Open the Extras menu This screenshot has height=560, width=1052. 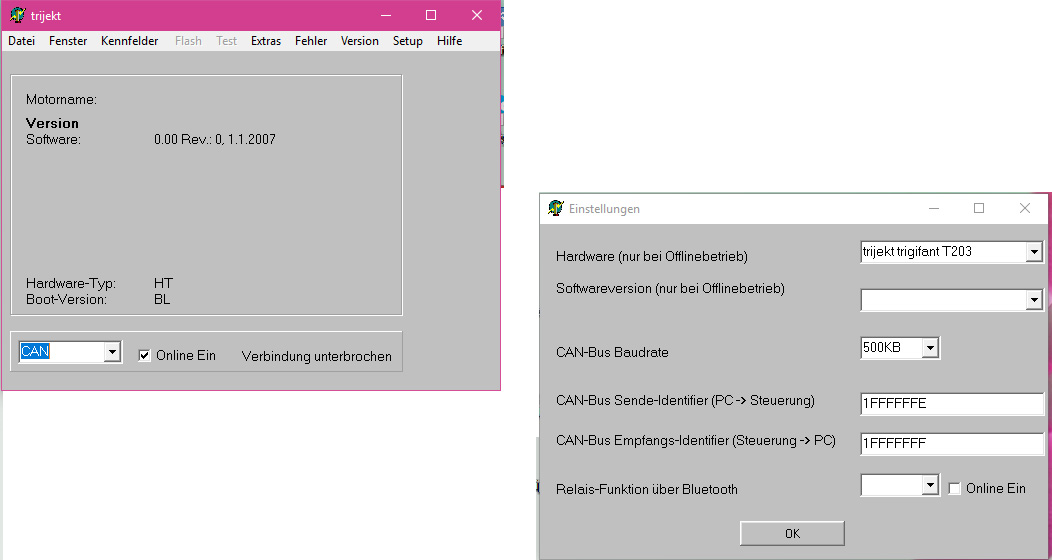(x=266, y=41)
